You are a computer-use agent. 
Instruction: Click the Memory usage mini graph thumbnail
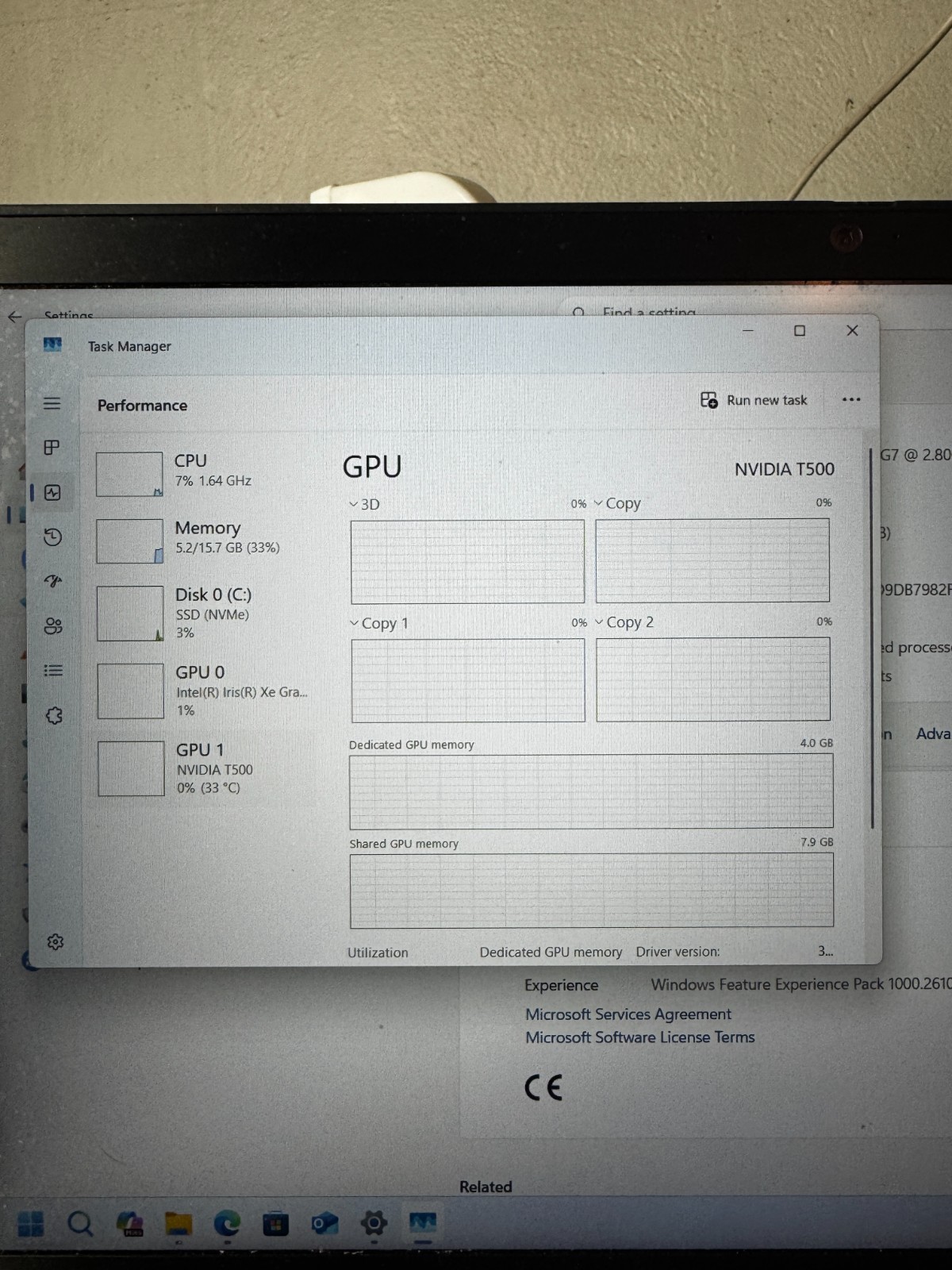tap(130, 541)
